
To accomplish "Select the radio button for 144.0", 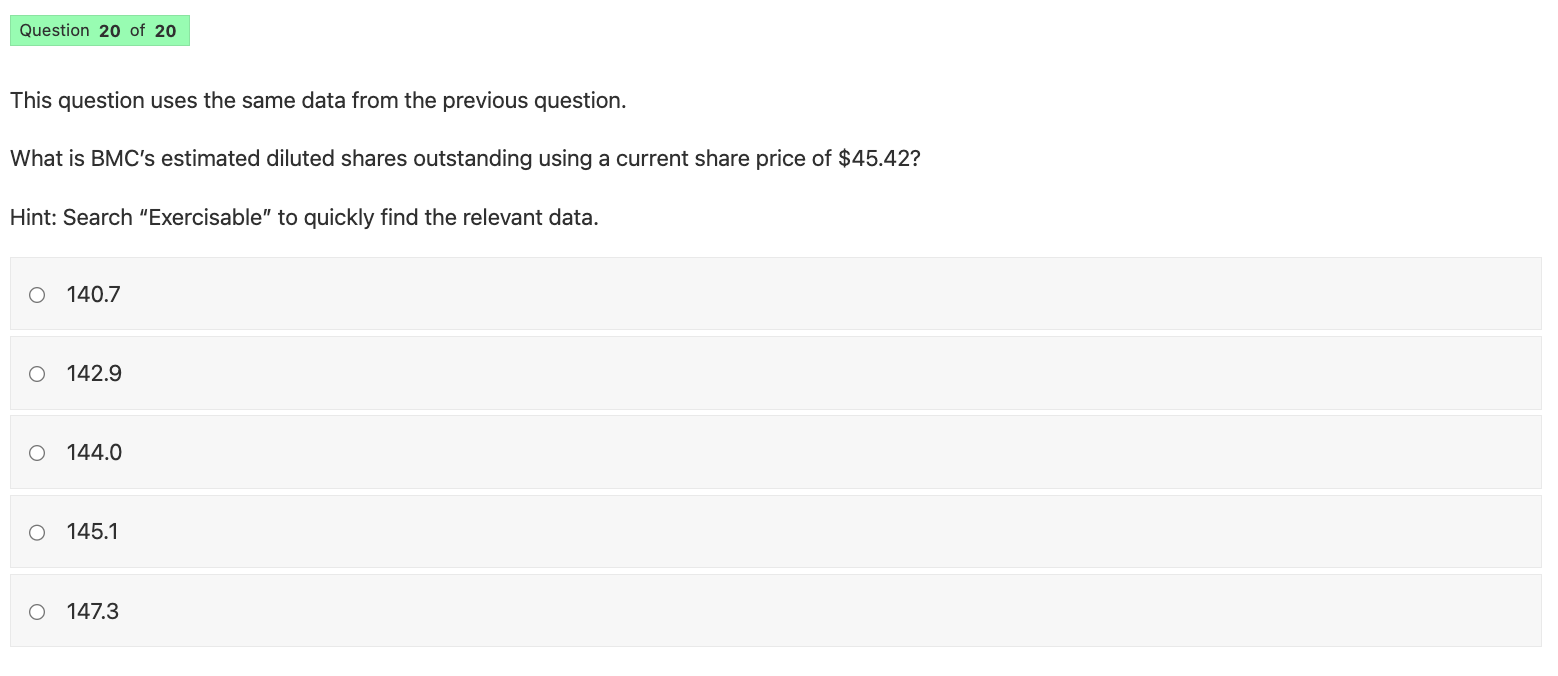I will pyautogui.click(x=37, y=452).
